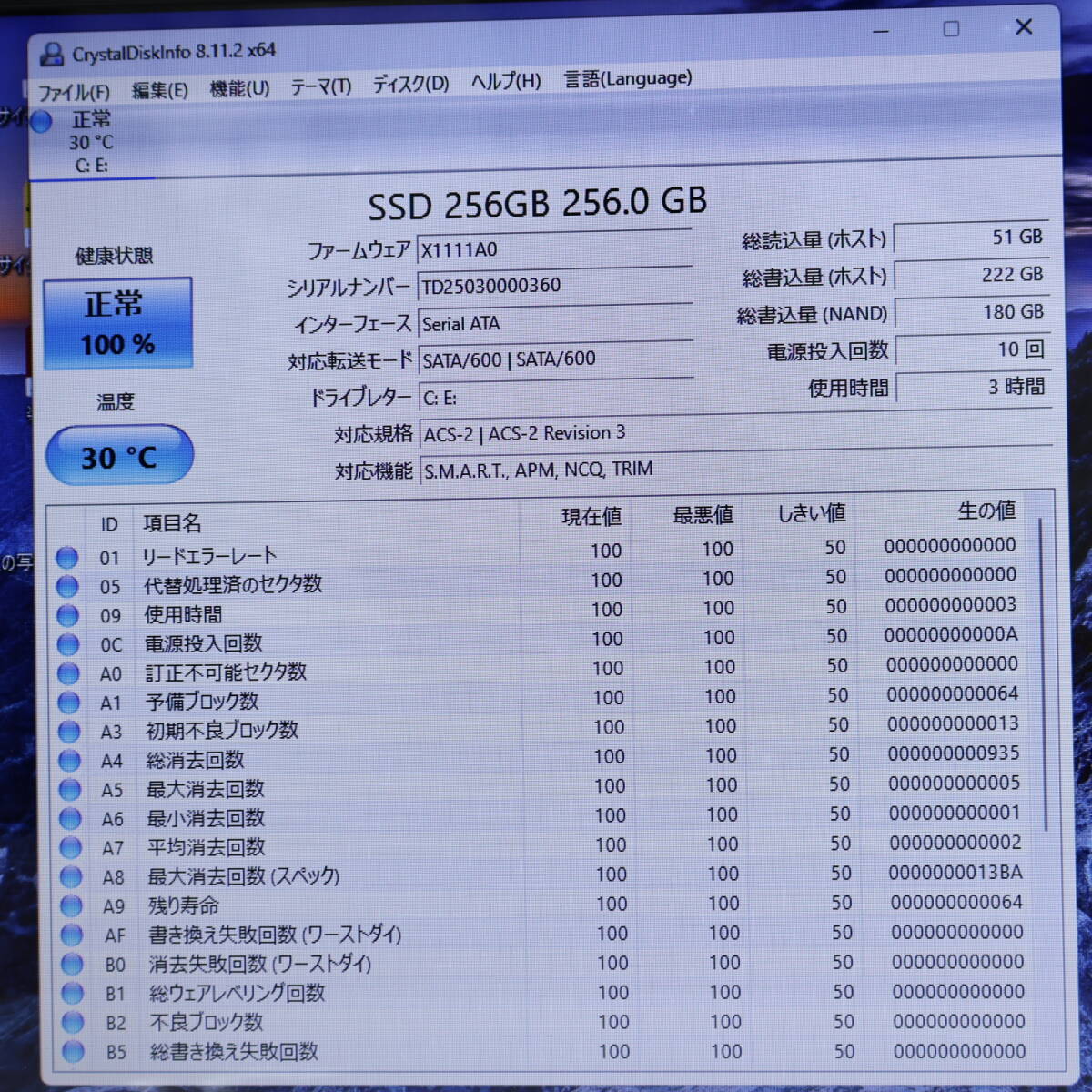Open the ファイル(F) menu

tap(73, 93)
